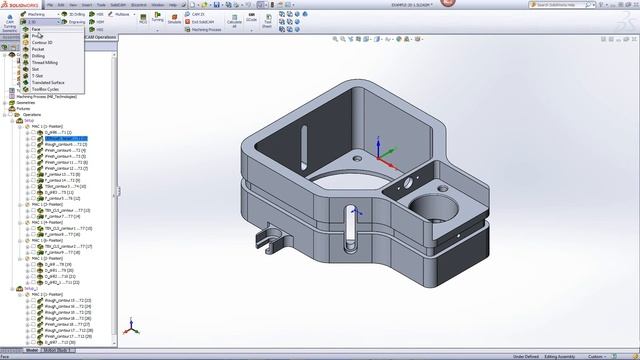The width and height of the screenshot is (640, 360).
Task: Click the Rebuild traffic-light icon
Action: pos(272,5)
